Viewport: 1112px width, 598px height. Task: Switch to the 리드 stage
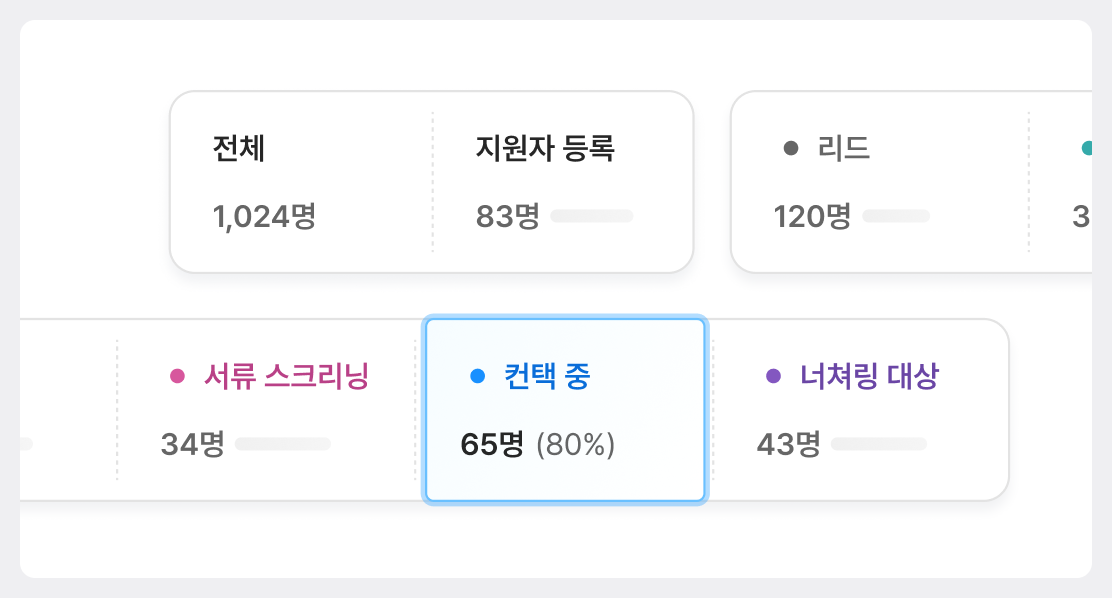pos(843,149)
